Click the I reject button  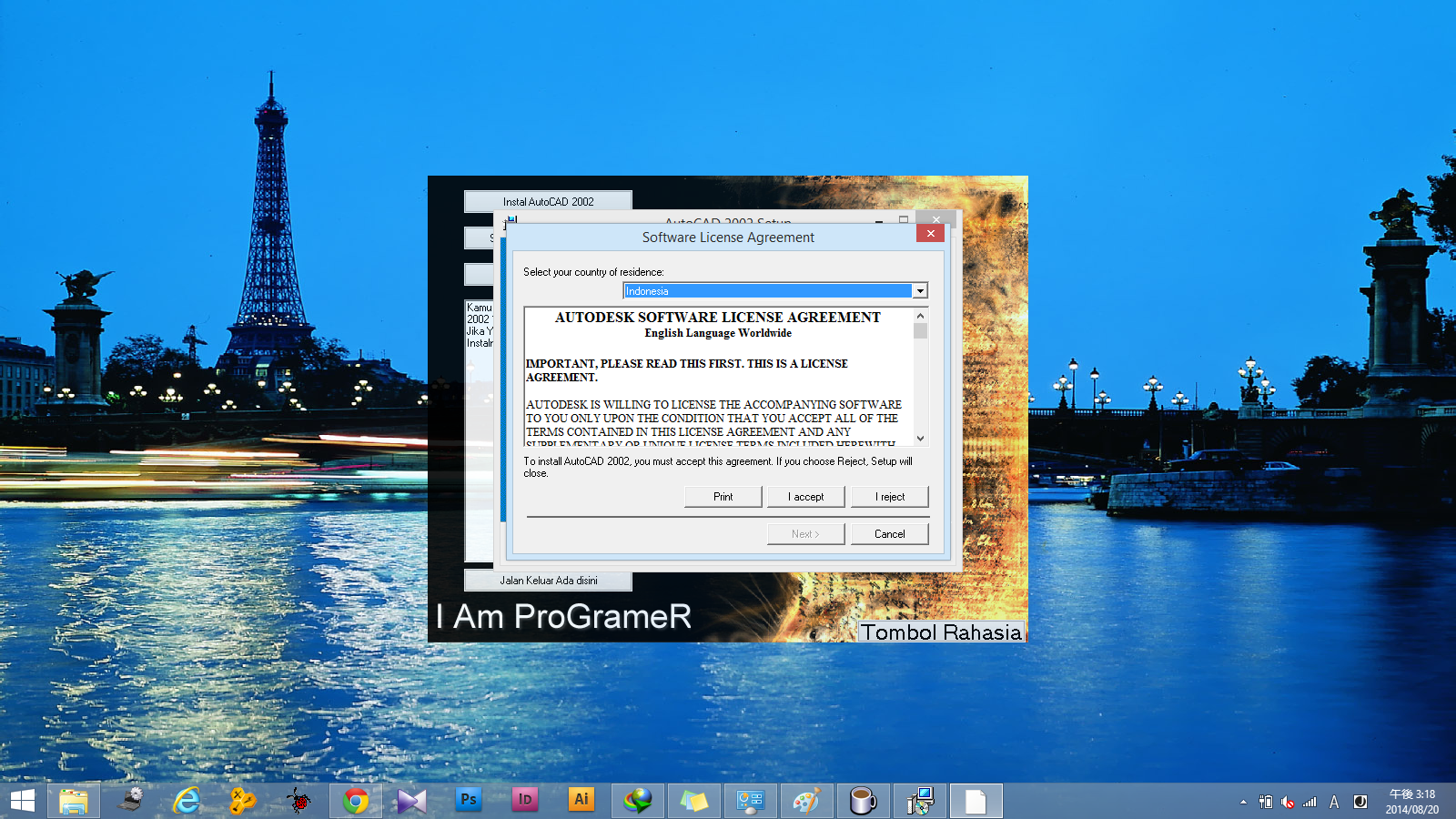pyautogui.click(x=890, y=497)
